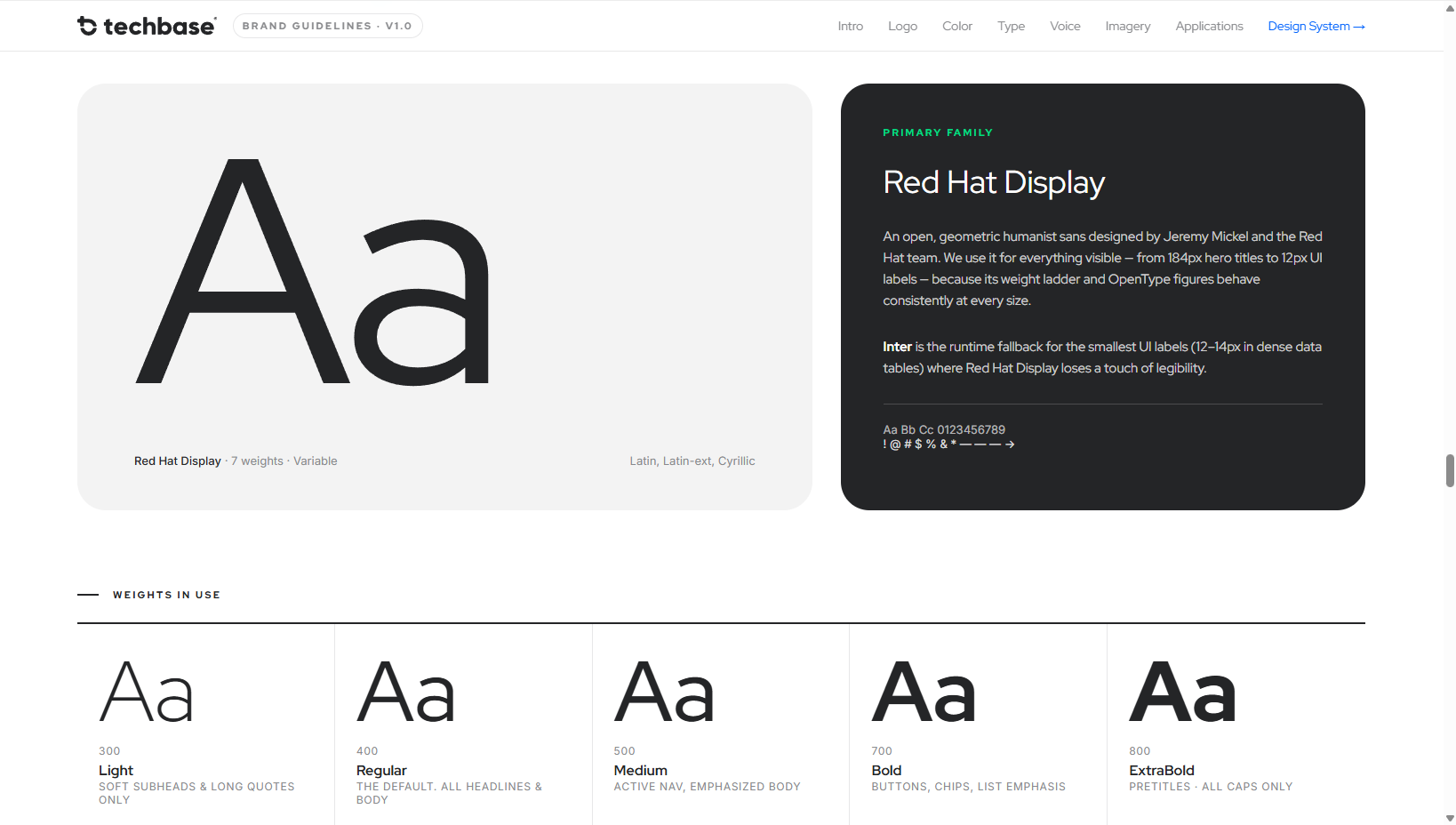Viewport: 1456px width, 825px height.
Task: Click the scrollbar up arrow
Action: tap(1450, 7)
